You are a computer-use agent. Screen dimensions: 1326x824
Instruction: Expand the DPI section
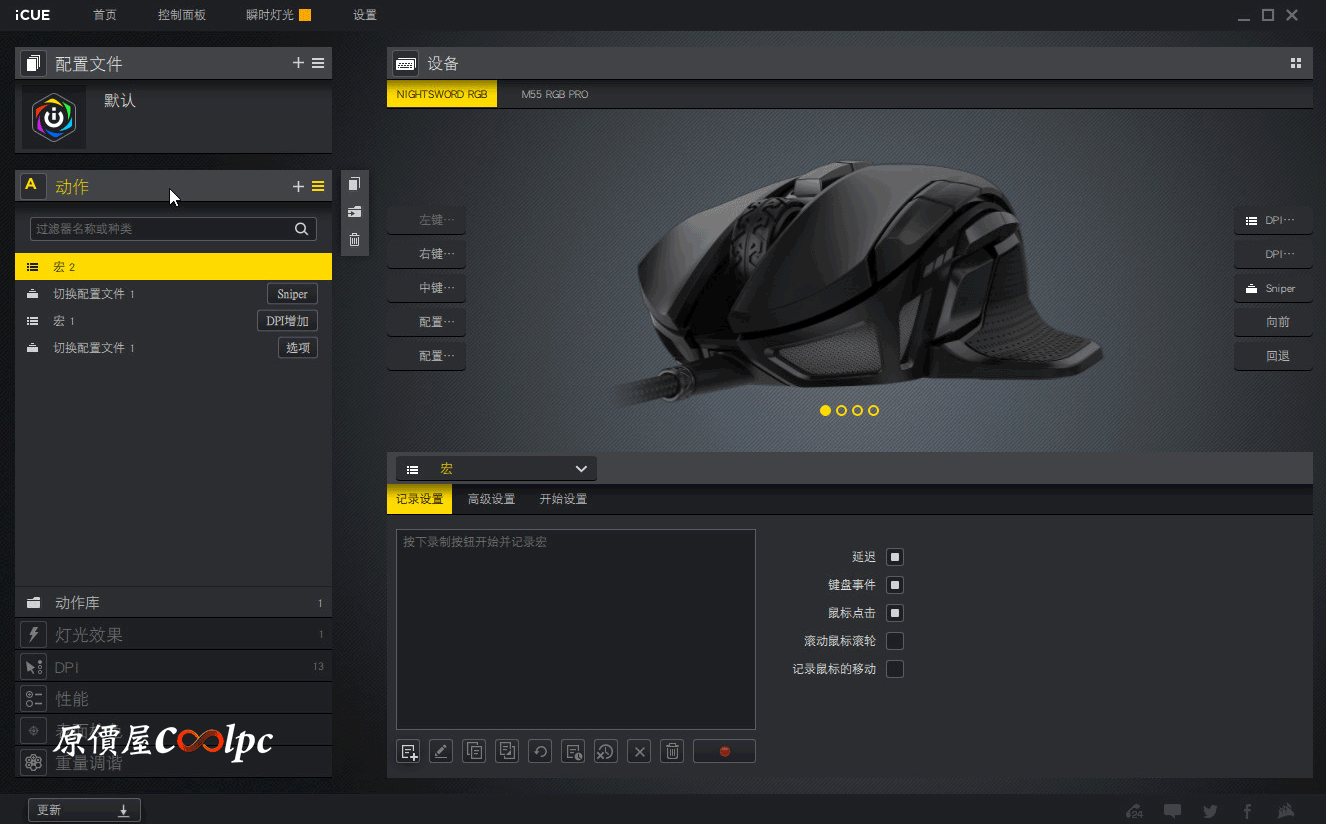click(x=174, y=667)
